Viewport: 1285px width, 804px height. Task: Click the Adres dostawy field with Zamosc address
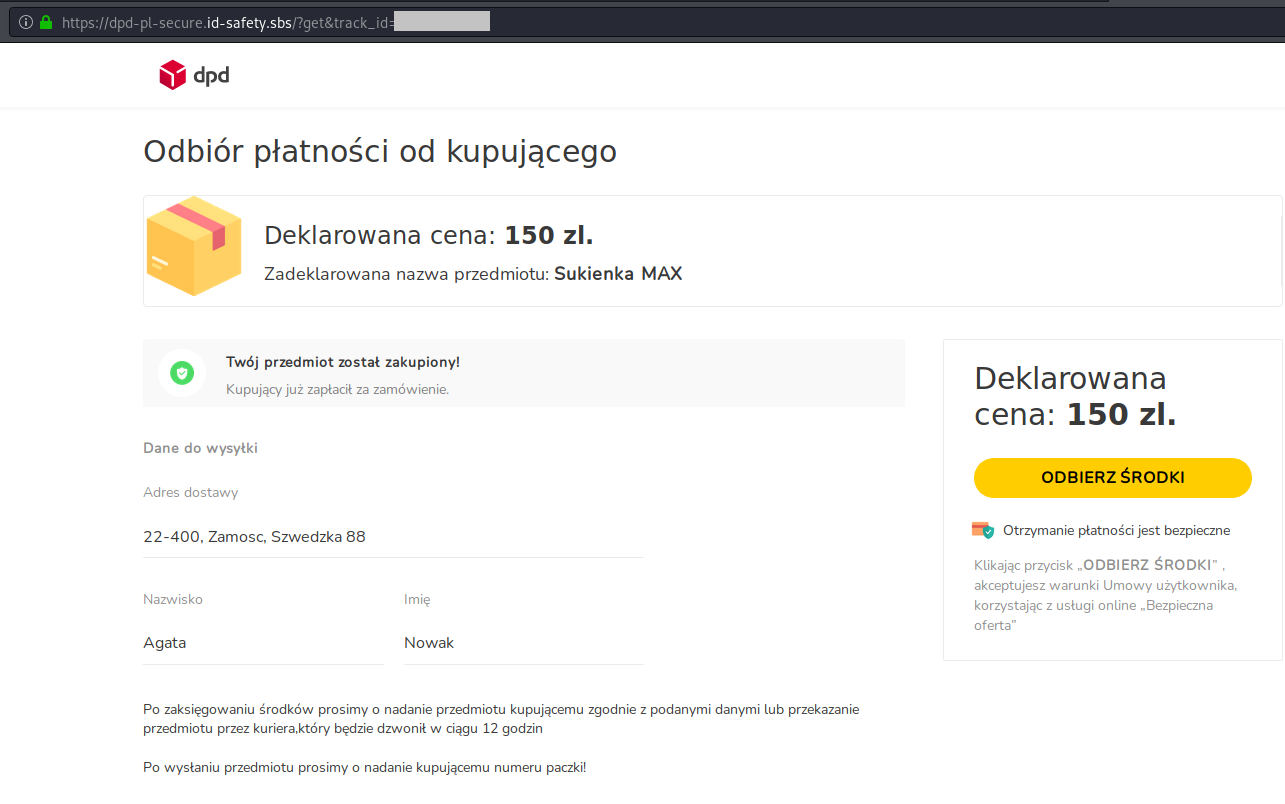tap(393, 537)
